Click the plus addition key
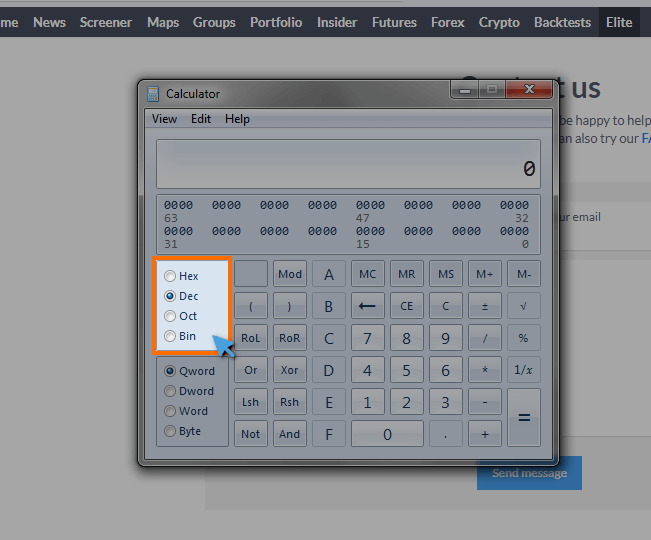 click(x=485, y=434)
